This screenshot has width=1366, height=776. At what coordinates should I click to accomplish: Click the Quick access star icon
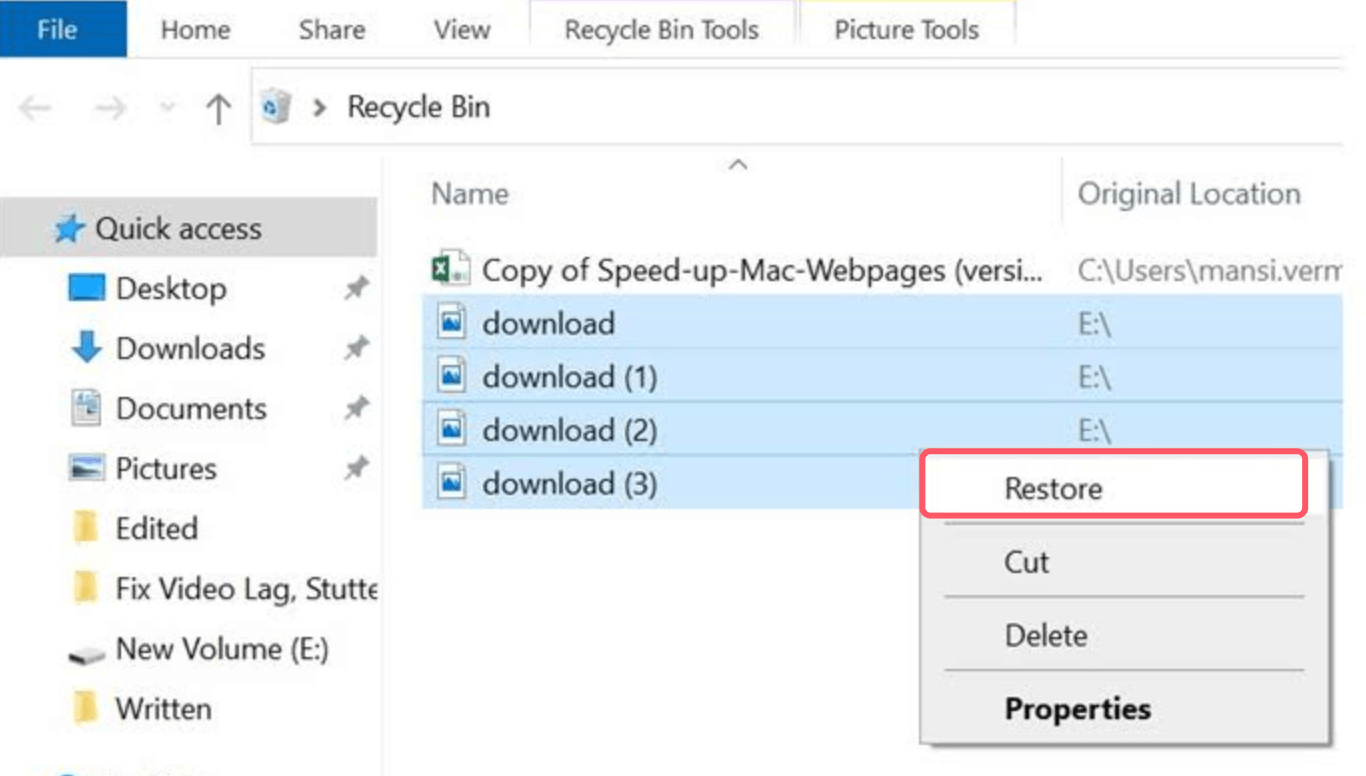tap(68, 228)
